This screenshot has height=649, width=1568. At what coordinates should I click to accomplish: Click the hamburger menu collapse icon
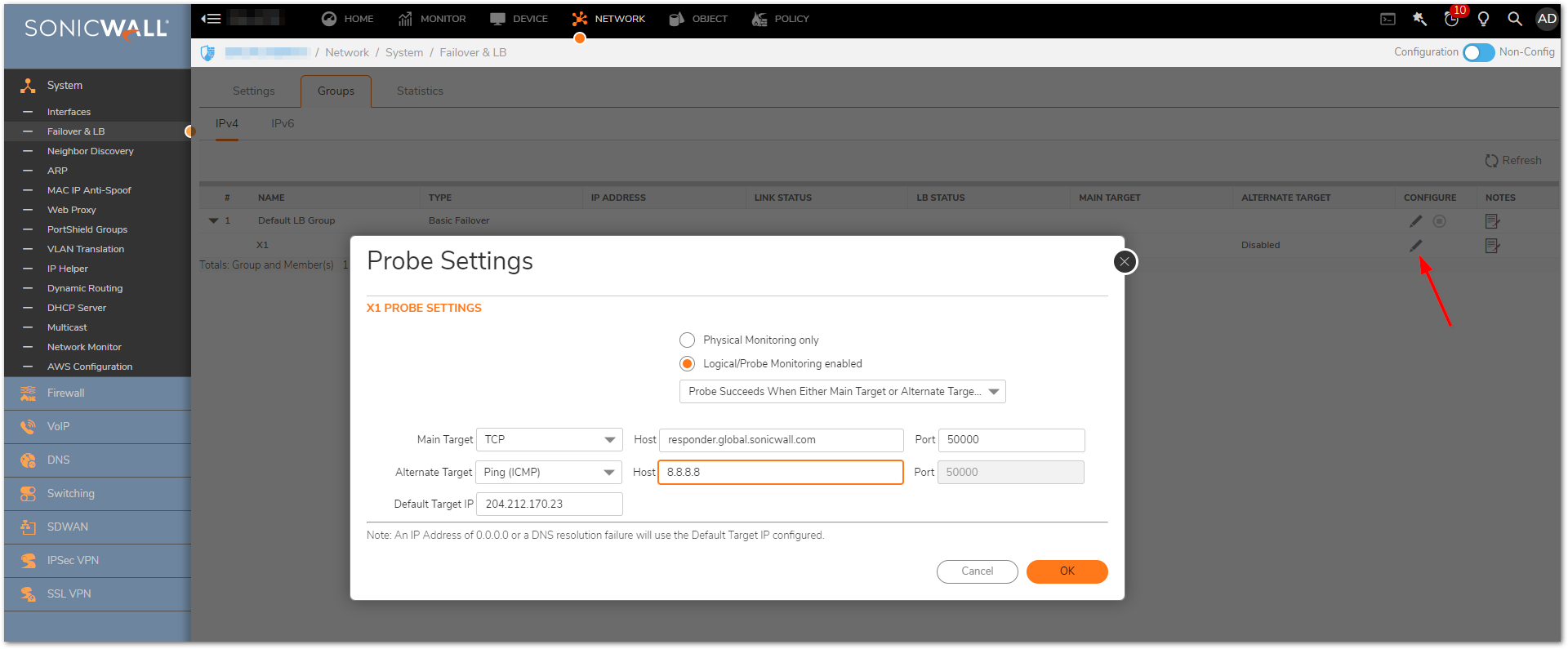coord(211,19)
